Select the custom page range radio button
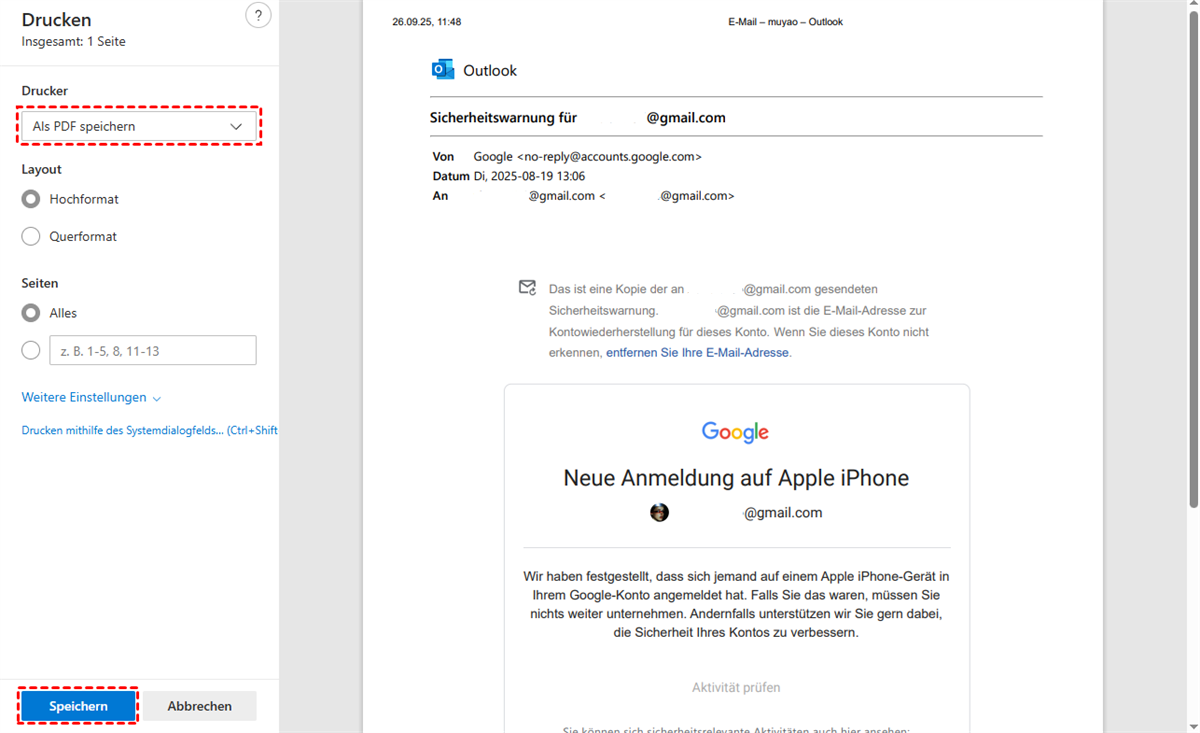 [31, 350]
